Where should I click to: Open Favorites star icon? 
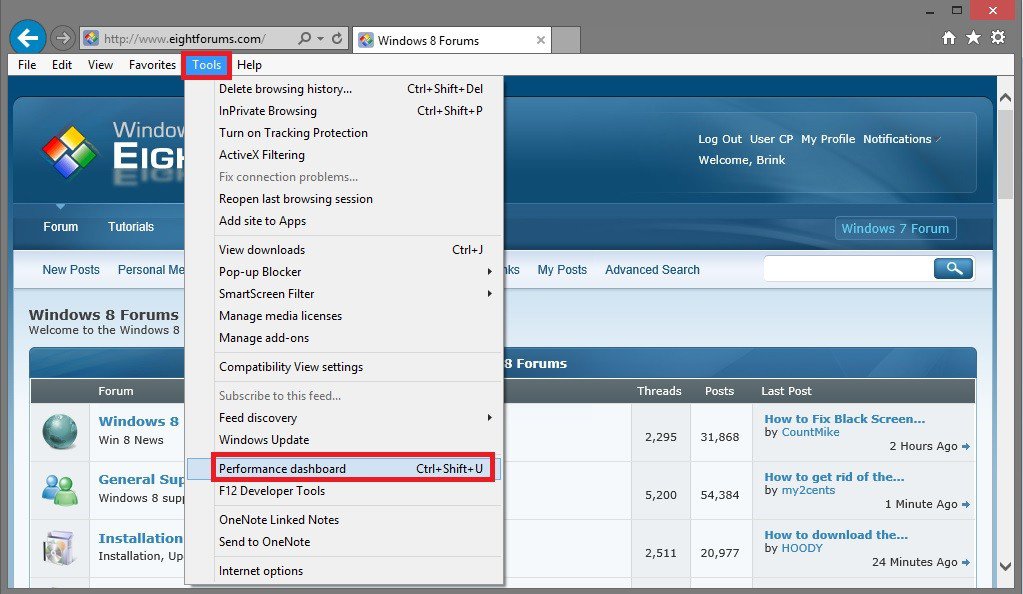click(x=973, y=38)
